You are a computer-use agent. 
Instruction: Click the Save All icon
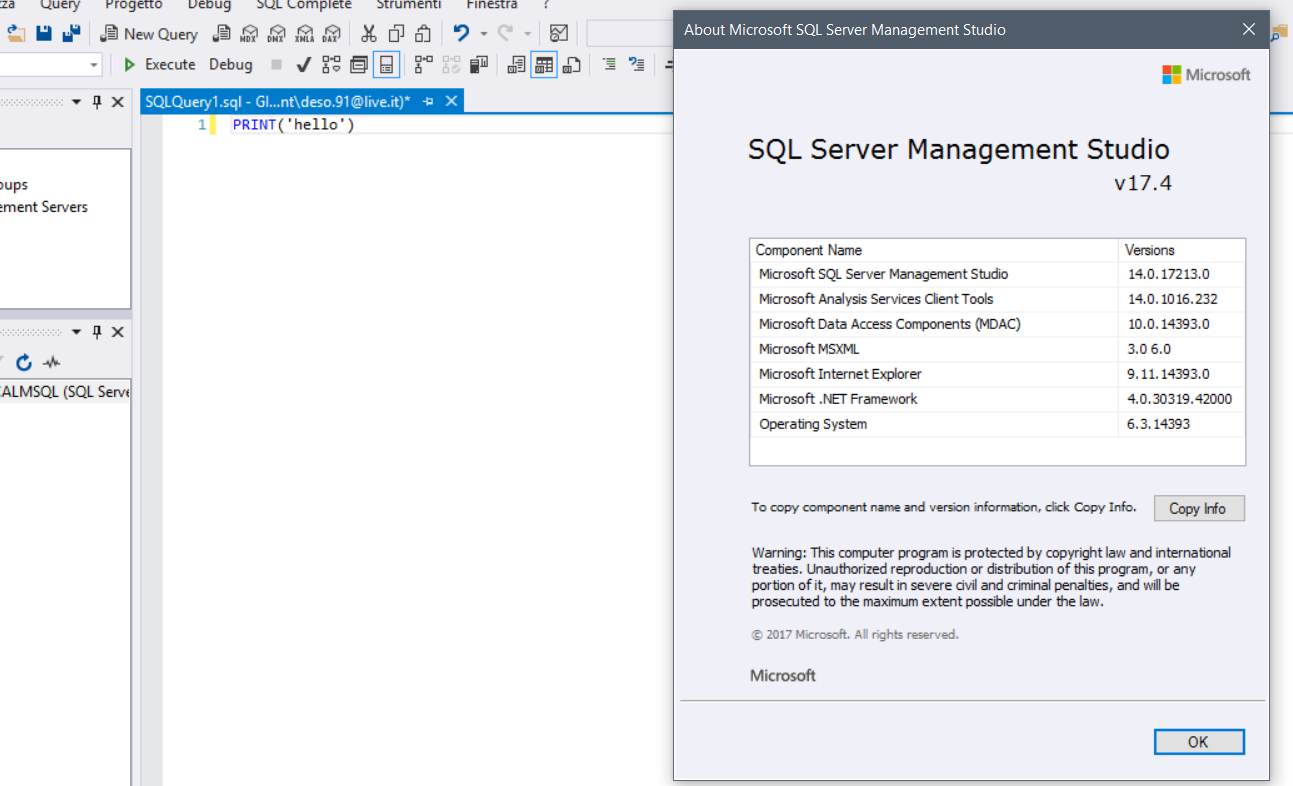point(71,33)
